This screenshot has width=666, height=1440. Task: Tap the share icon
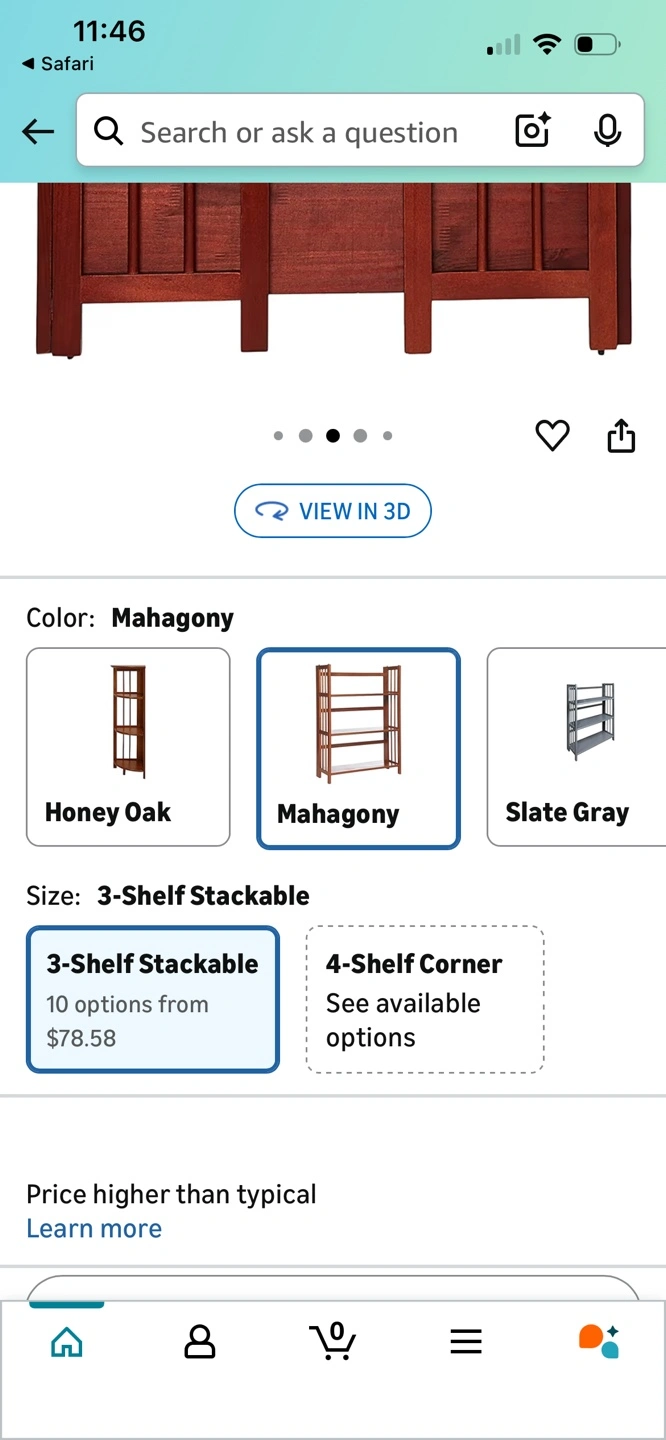621,436
